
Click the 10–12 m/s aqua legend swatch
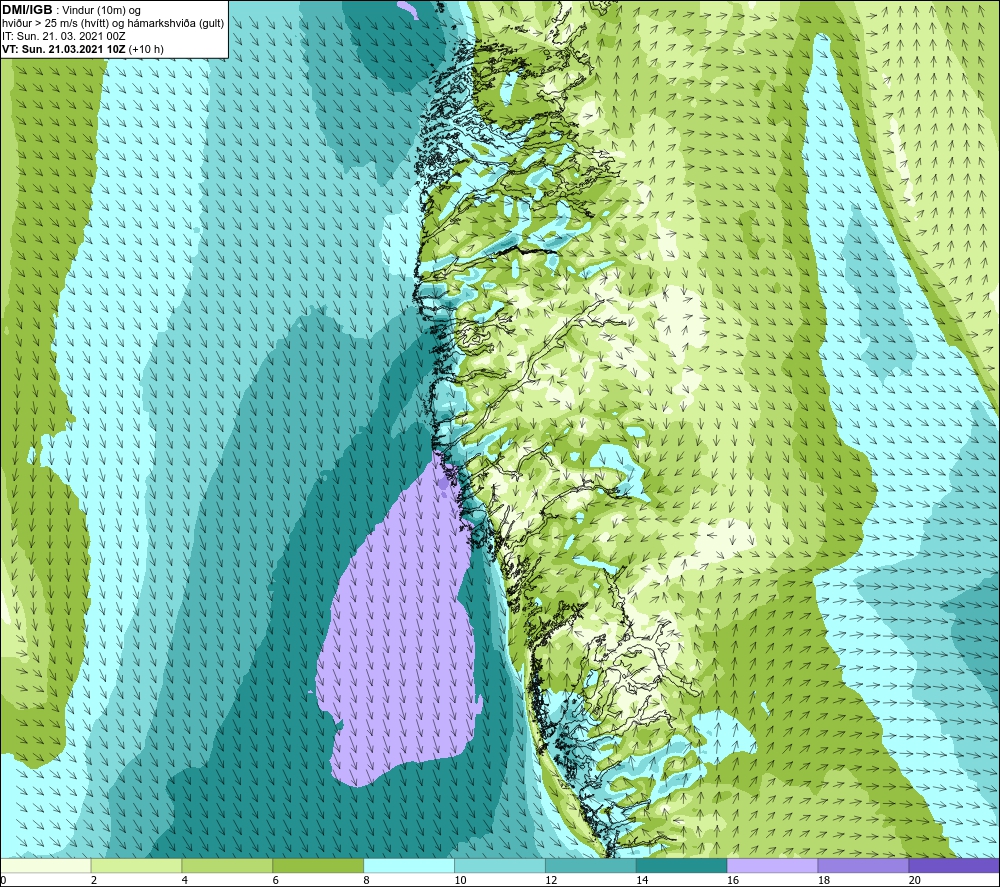coord(500,865)
